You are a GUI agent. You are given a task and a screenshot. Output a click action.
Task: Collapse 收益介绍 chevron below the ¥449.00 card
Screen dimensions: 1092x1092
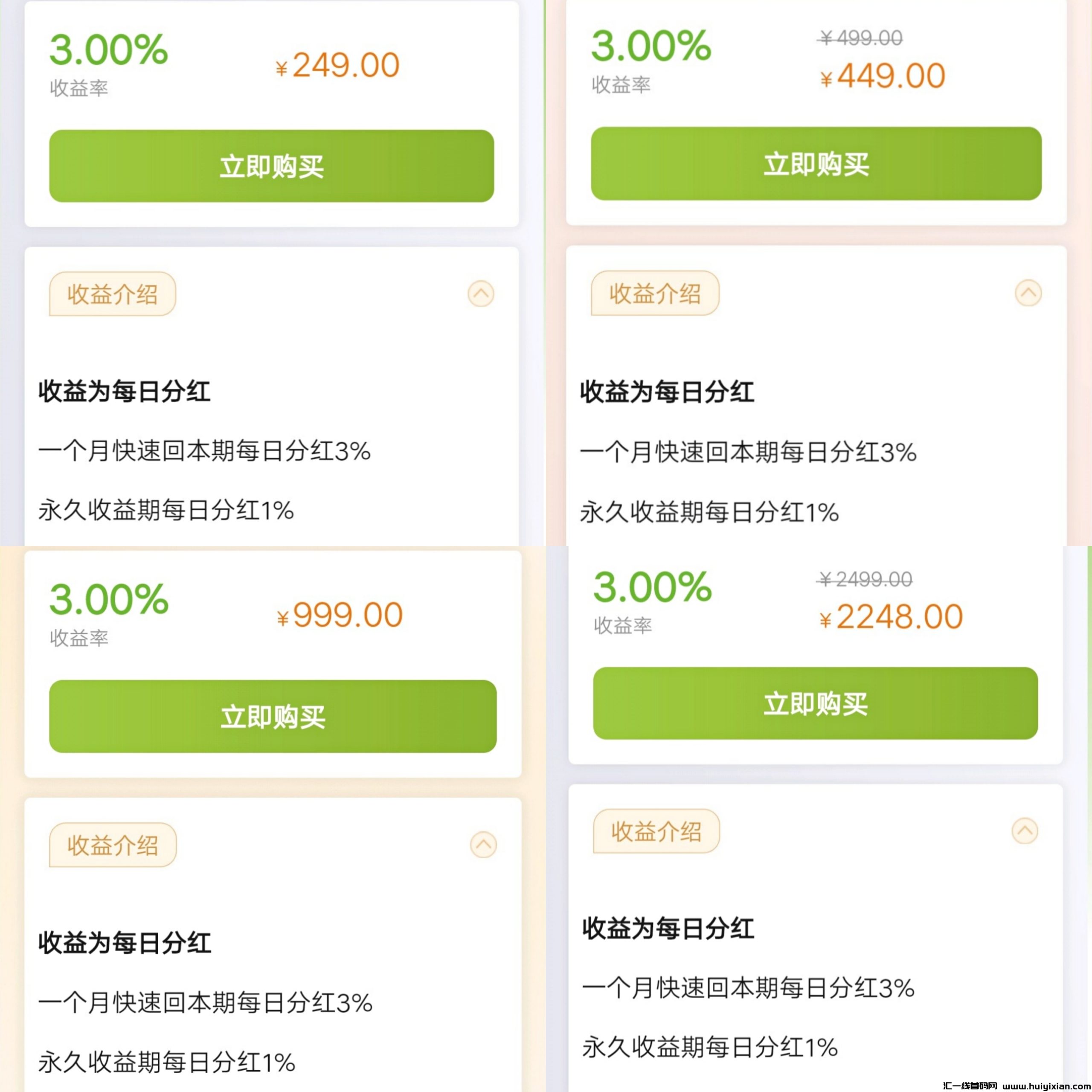[x=1028, y=293]
